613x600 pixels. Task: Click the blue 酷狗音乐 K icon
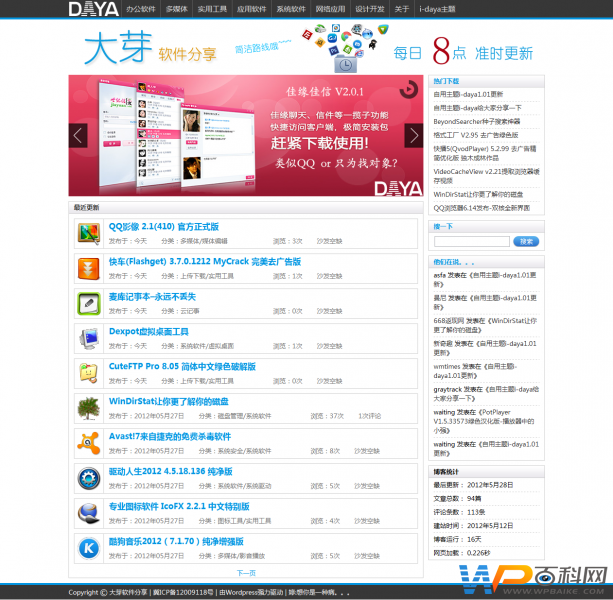point(89,548)
